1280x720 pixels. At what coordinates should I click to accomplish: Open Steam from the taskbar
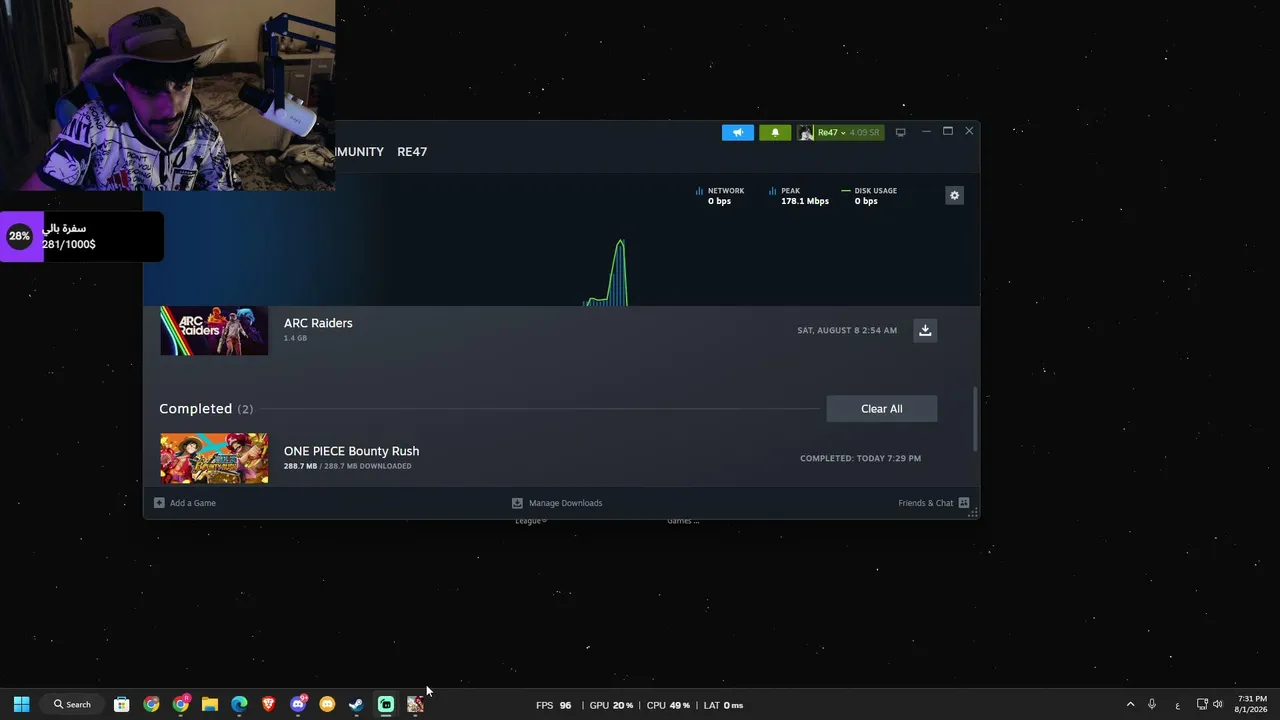click(x=356, y=705)
